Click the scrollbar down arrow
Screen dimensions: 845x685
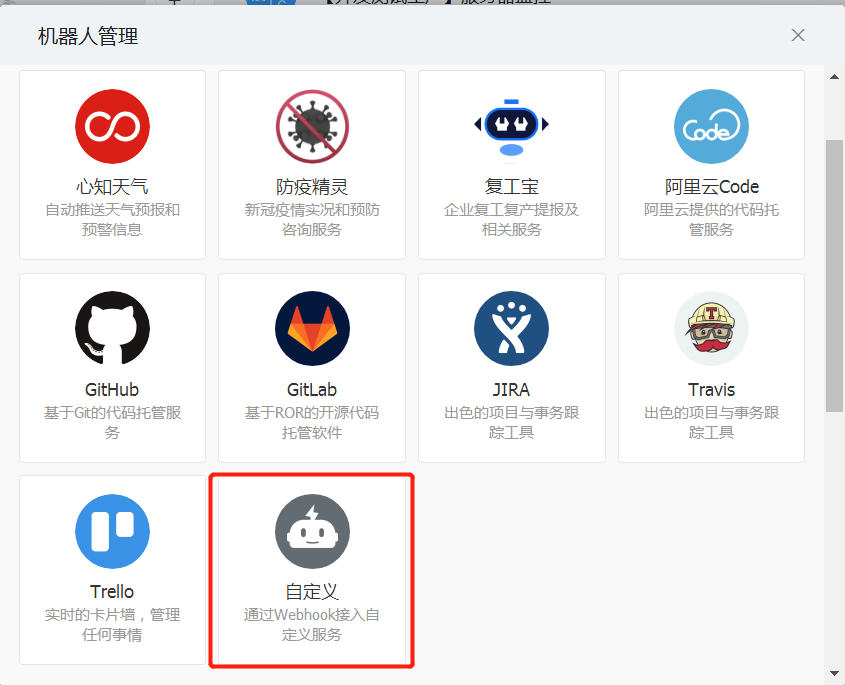pyautogui.click(x=834, y=673)
